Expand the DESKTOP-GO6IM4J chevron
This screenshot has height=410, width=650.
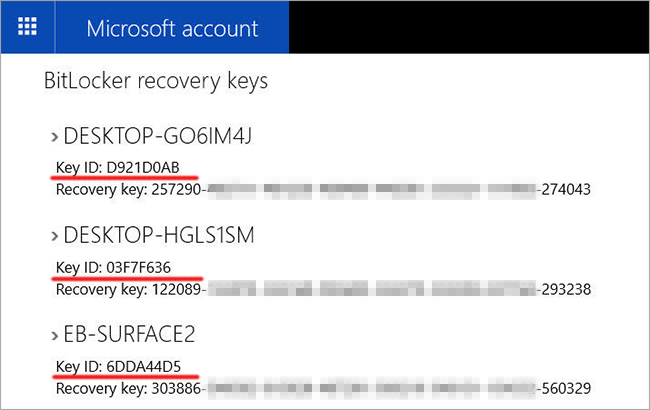[54, 137]
